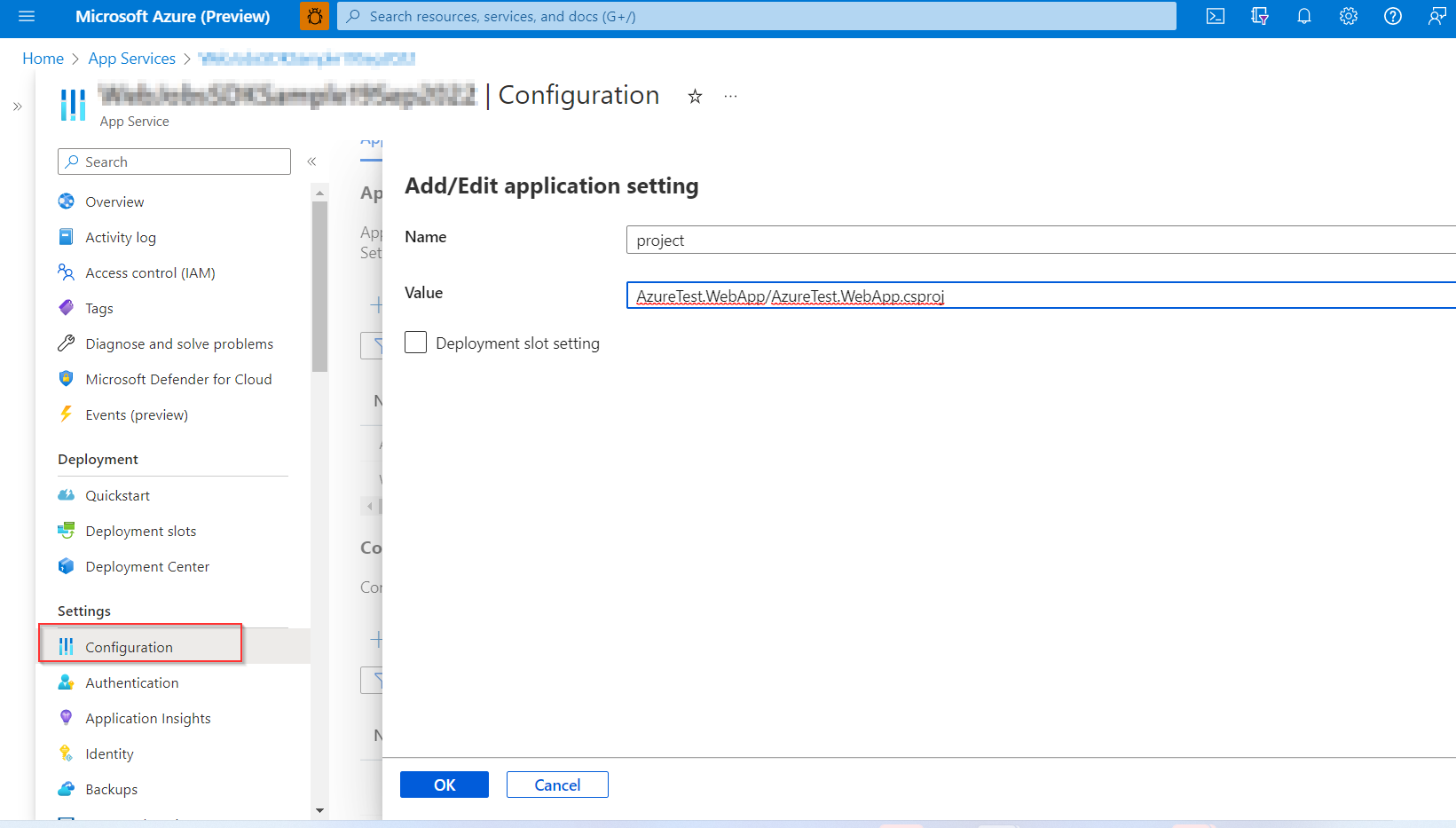Expand the collapsed portal side rail

tap(18, 106)
